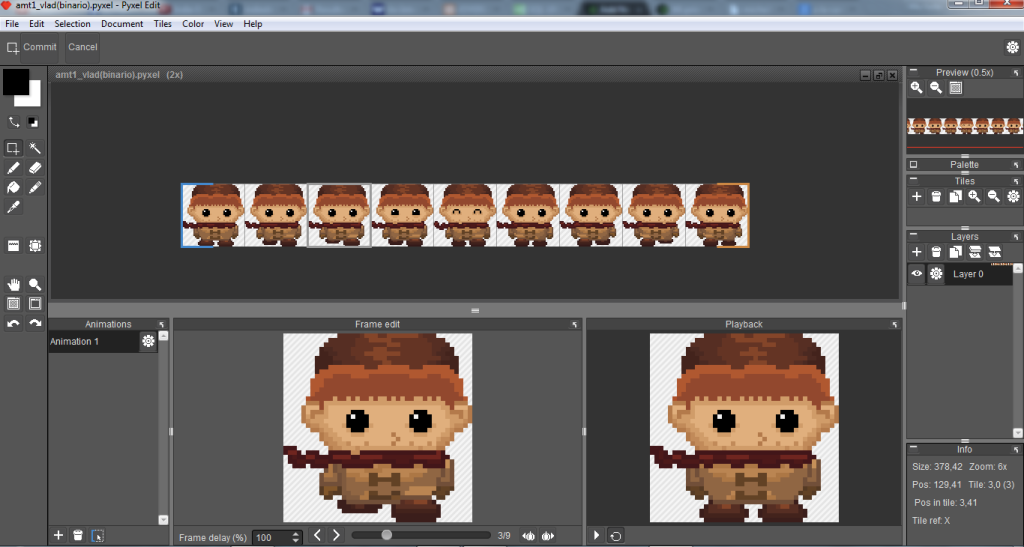
Task: Open the Selection menu
Action: pos(72,23)
